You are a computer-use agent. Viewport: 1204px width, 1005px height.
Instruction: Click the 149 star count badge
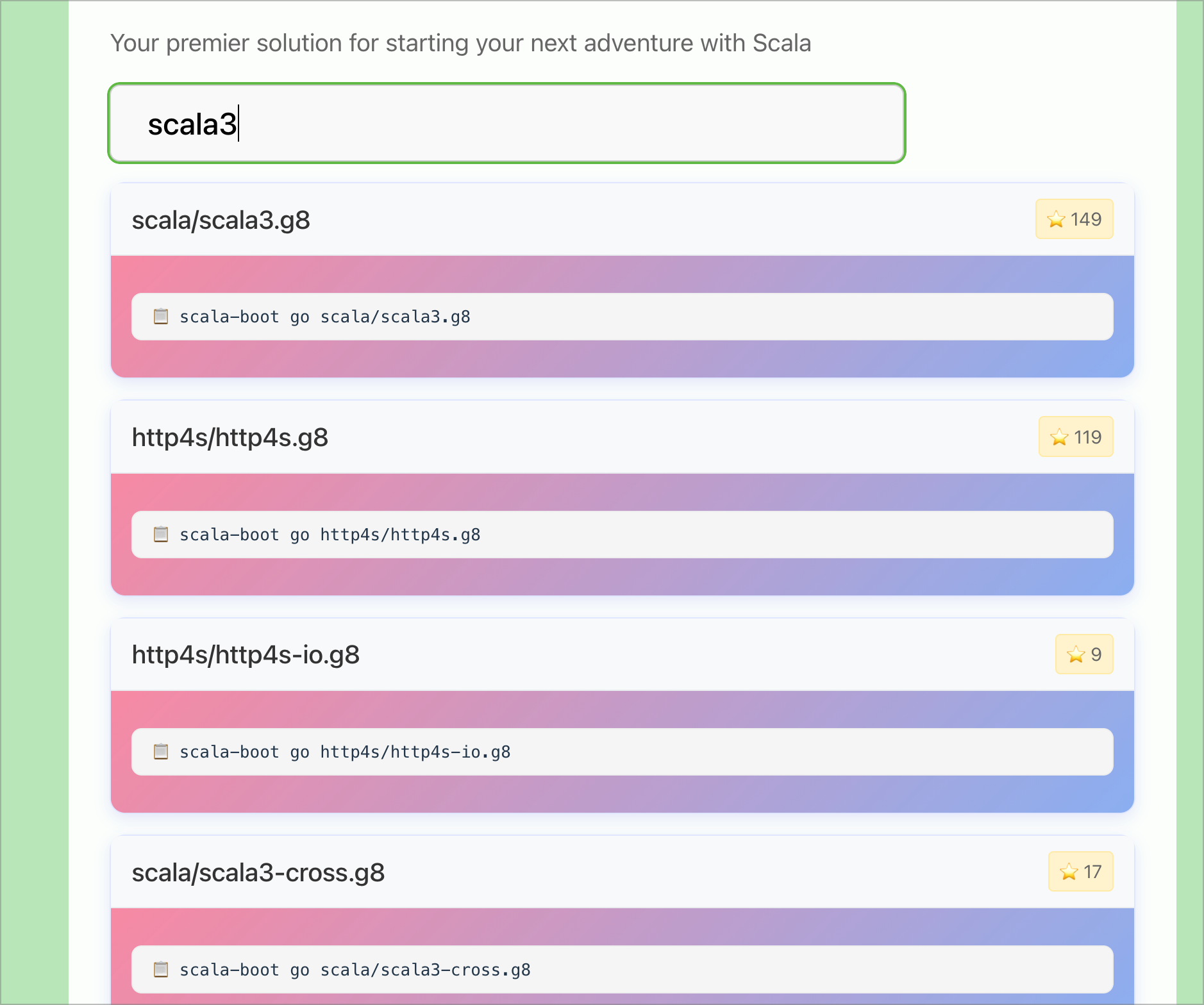[x=1074, y=219]
